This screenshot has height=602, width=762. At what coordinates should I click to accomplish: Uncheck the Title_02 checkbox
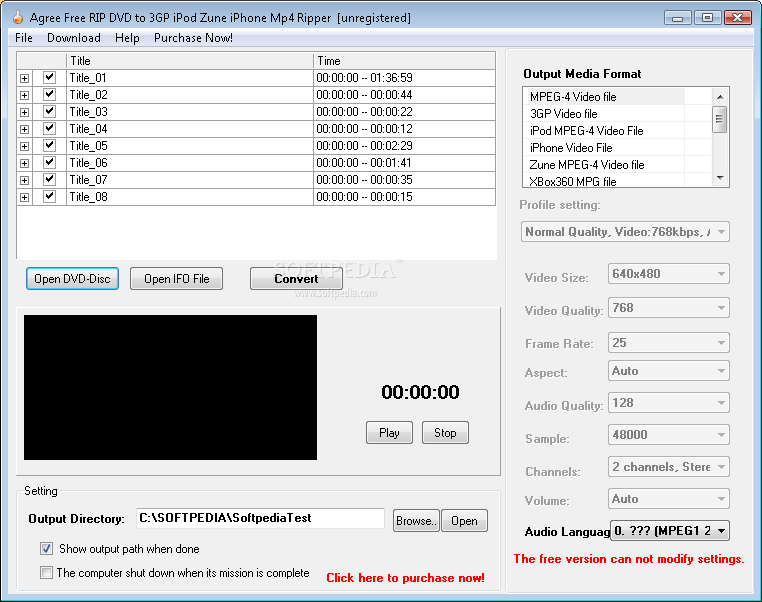pyautogui.click(x=49, y=94)
